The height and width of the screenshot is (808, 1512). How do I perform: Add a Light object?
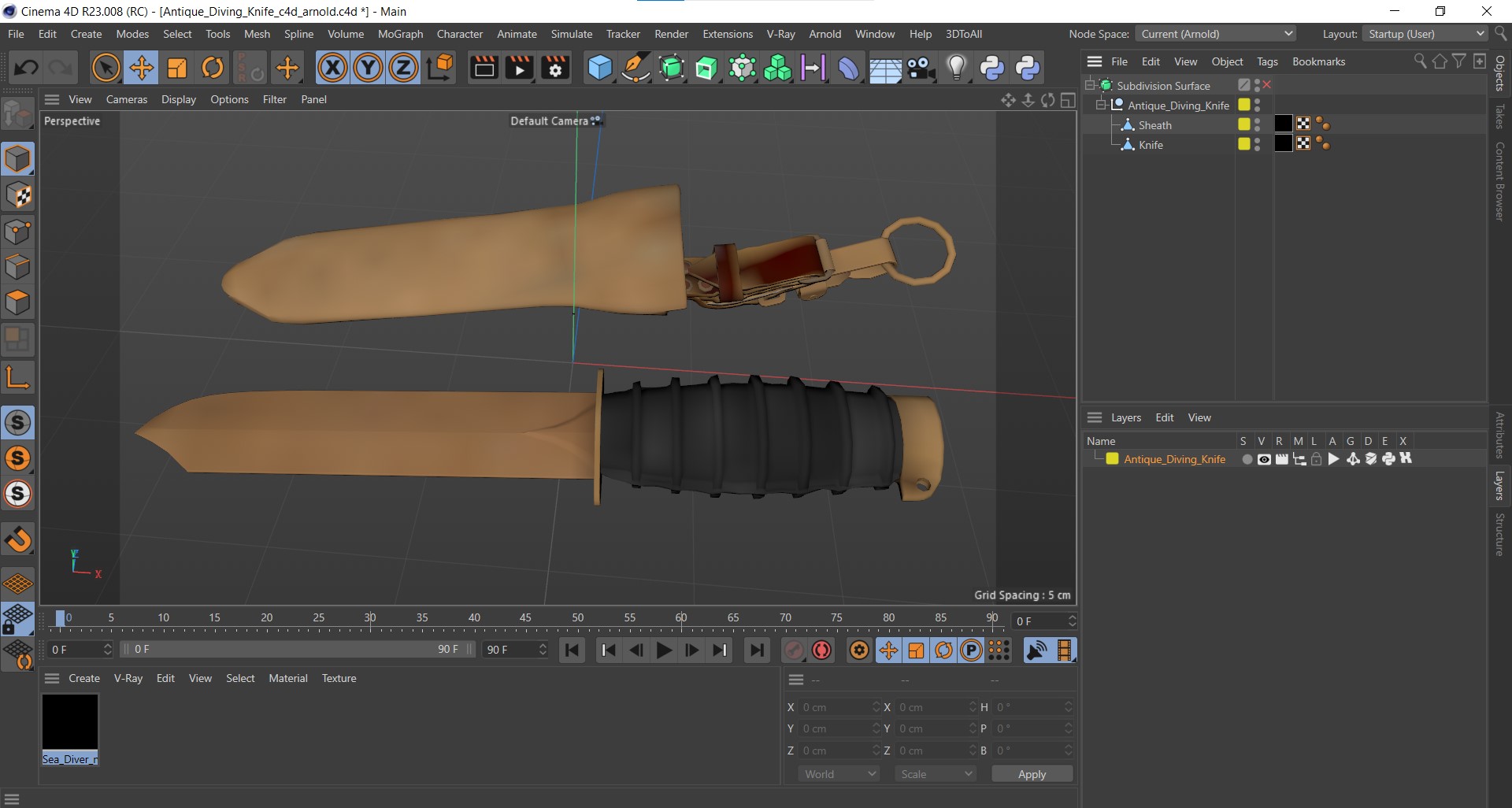point(956,68)
